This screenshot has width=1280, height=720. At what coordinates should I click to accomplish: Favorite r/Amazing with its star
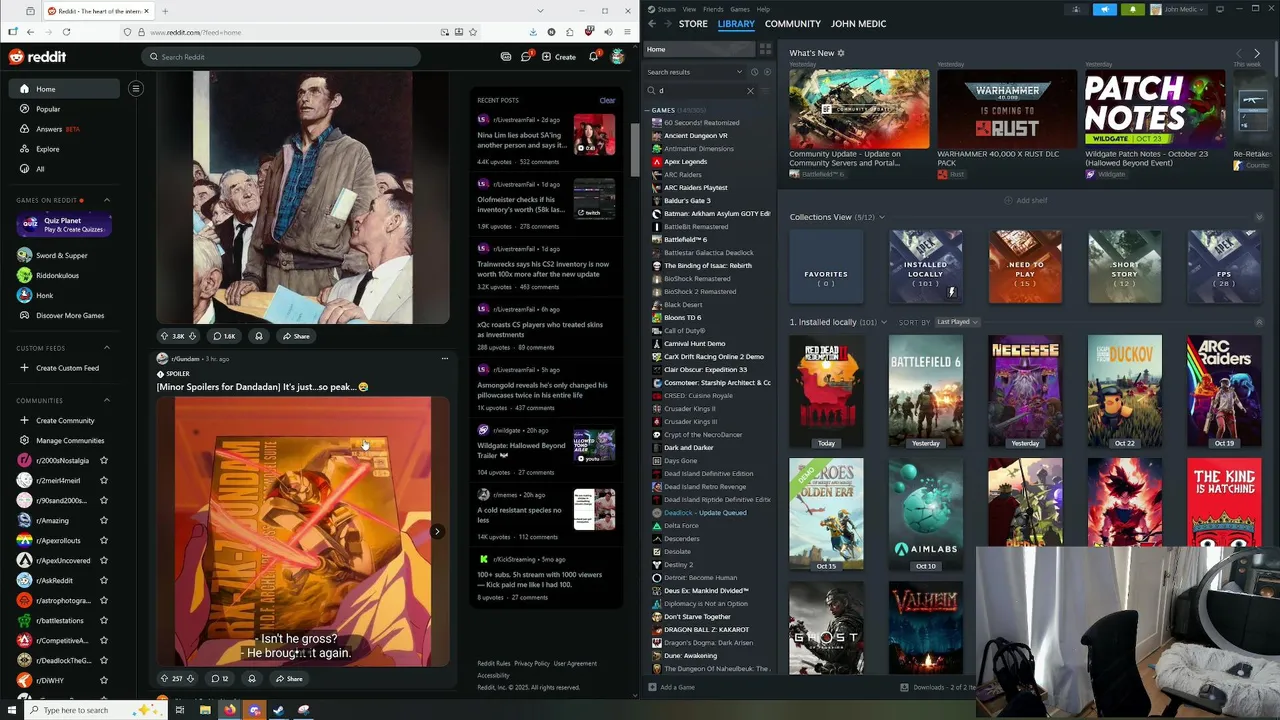pos(104,520)
